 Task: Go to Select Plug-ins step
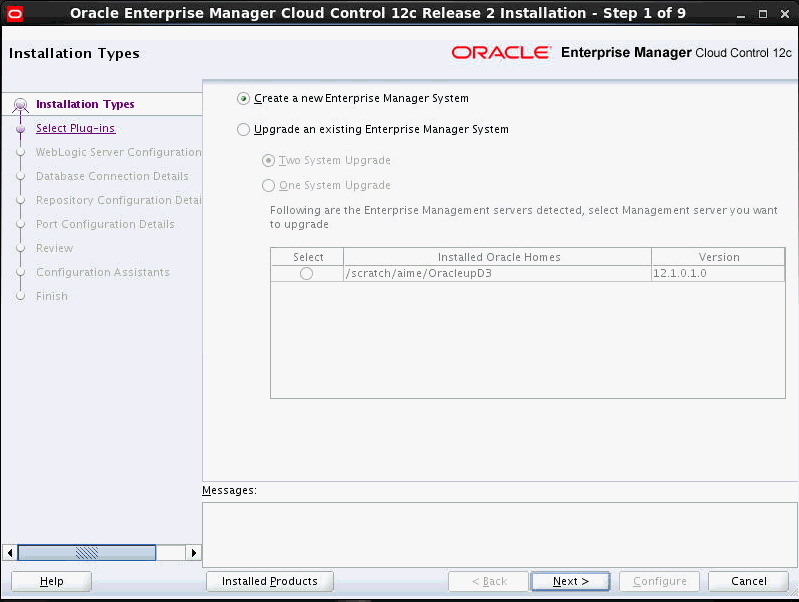pyautogui.click(x=75, y=128)
